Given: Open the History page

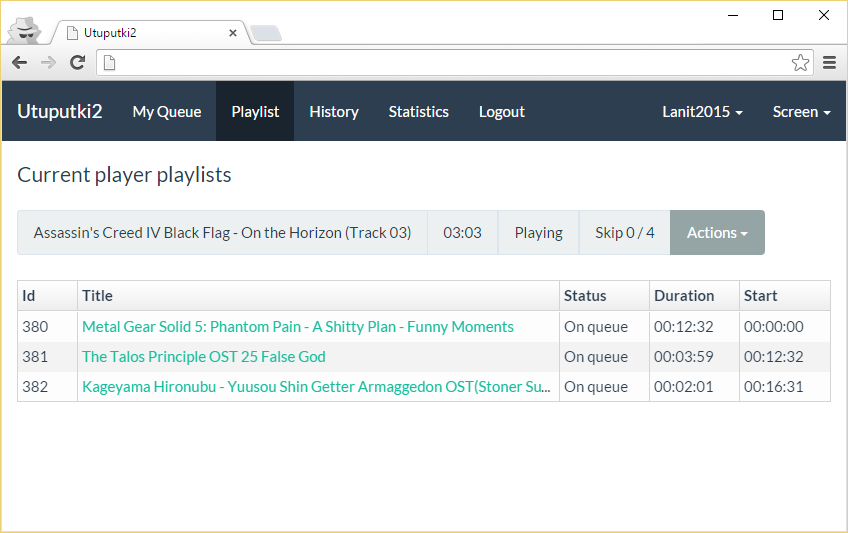Looking at the screenshot, I should click(x=334, y=111).
